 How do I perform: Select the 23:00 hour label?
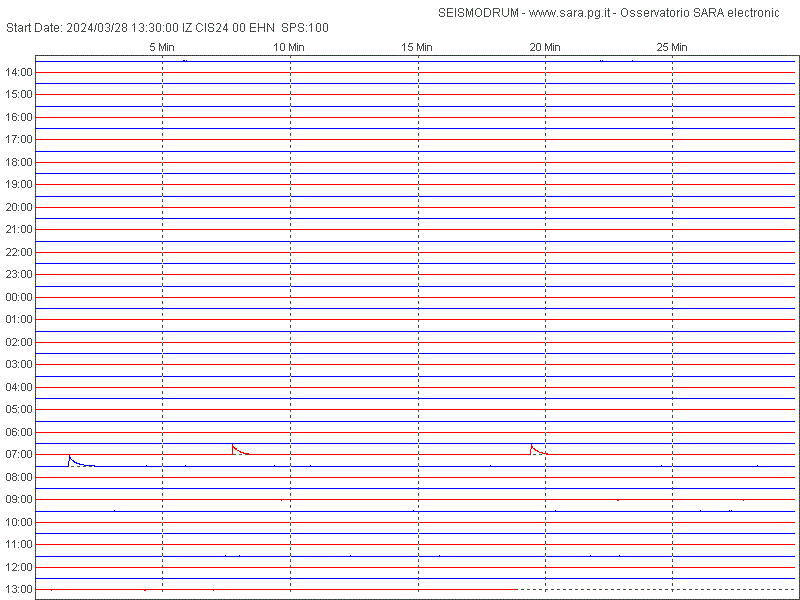pos(19,274)
